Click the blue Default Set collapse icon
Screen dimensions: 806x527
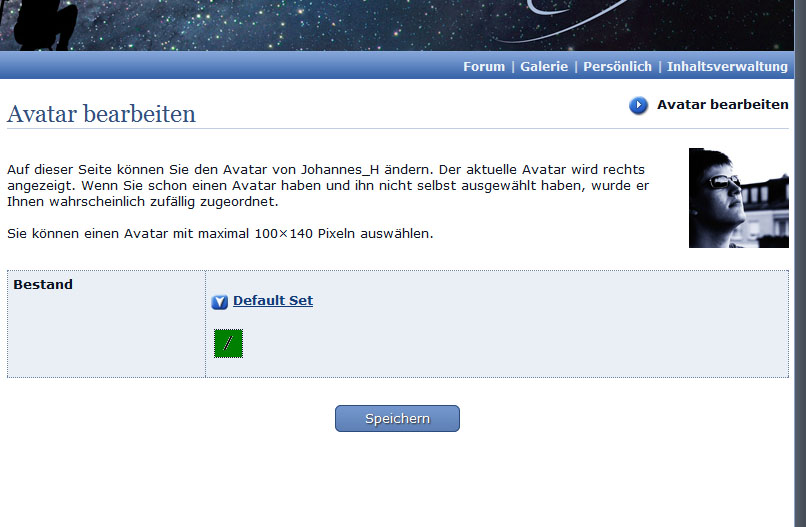(220, 302)
